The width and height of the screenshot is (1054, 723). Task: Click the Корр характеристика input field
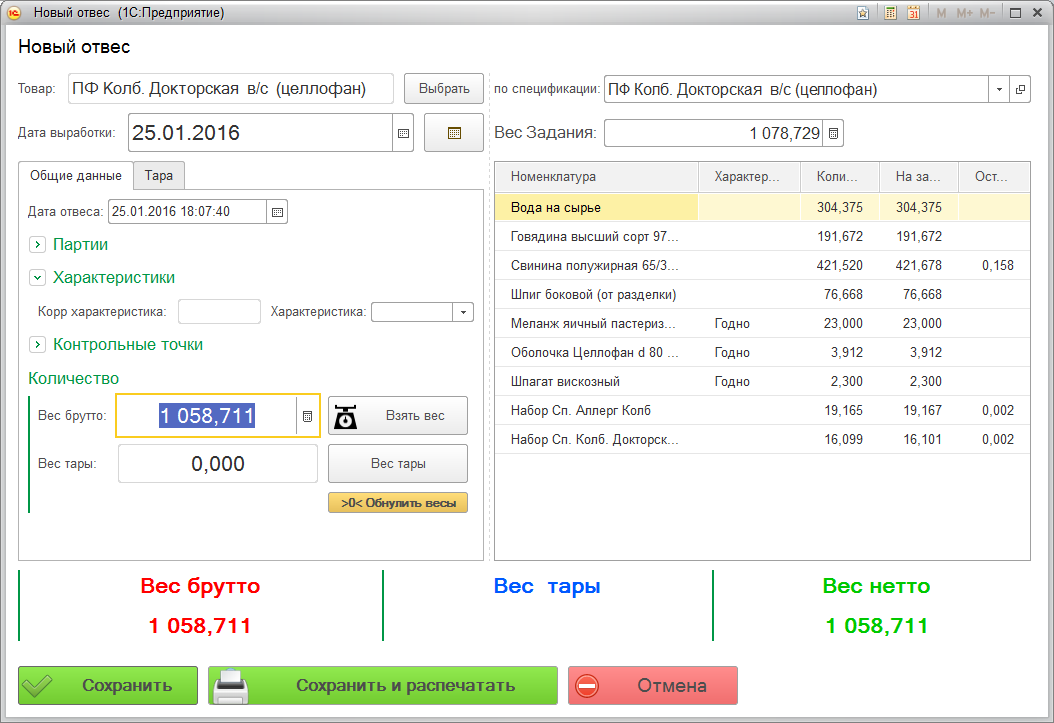pos(219,312)
